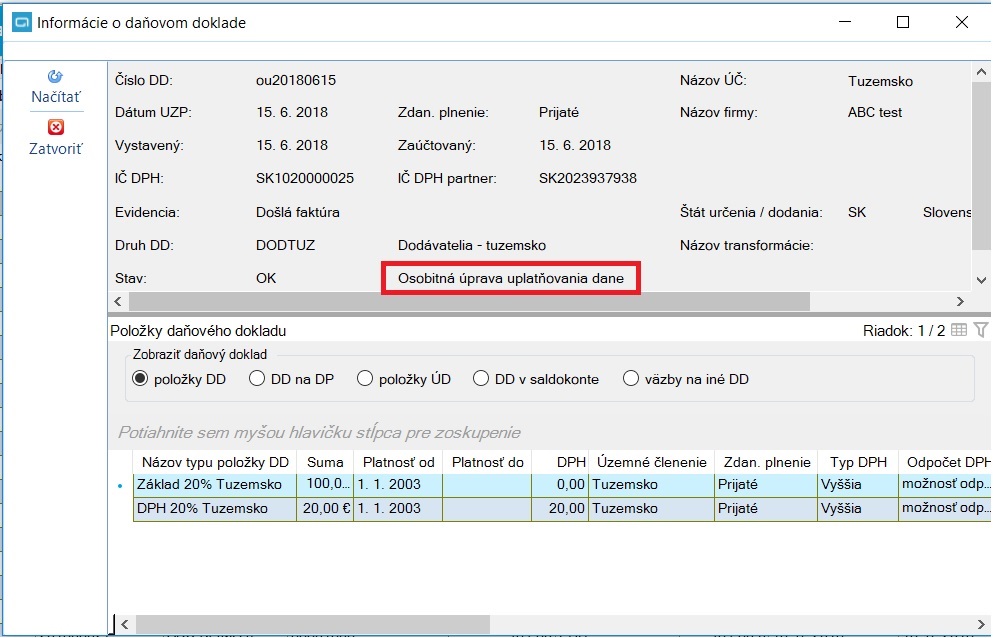Click the Územné členenie column header

point(652,463)
